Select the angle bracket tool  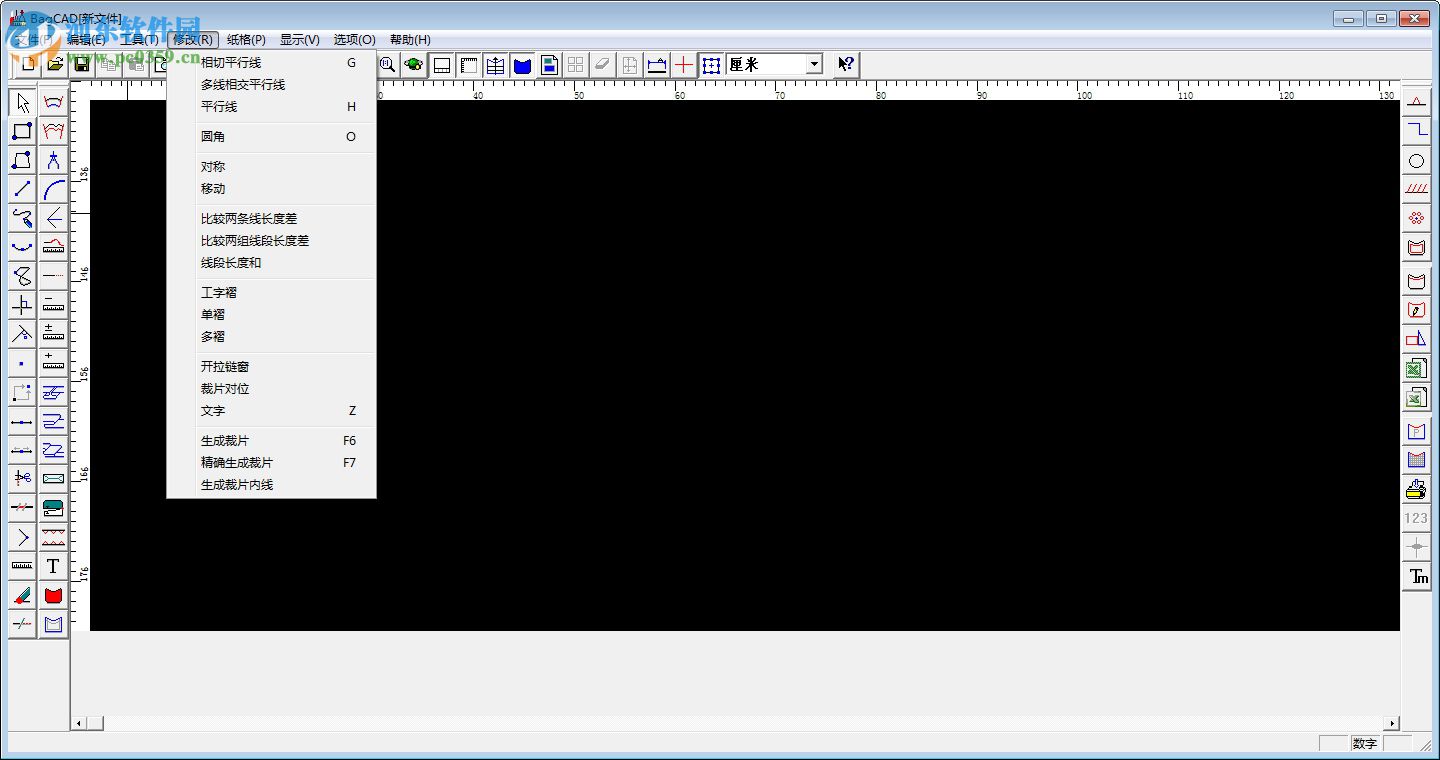click(22, 537)
